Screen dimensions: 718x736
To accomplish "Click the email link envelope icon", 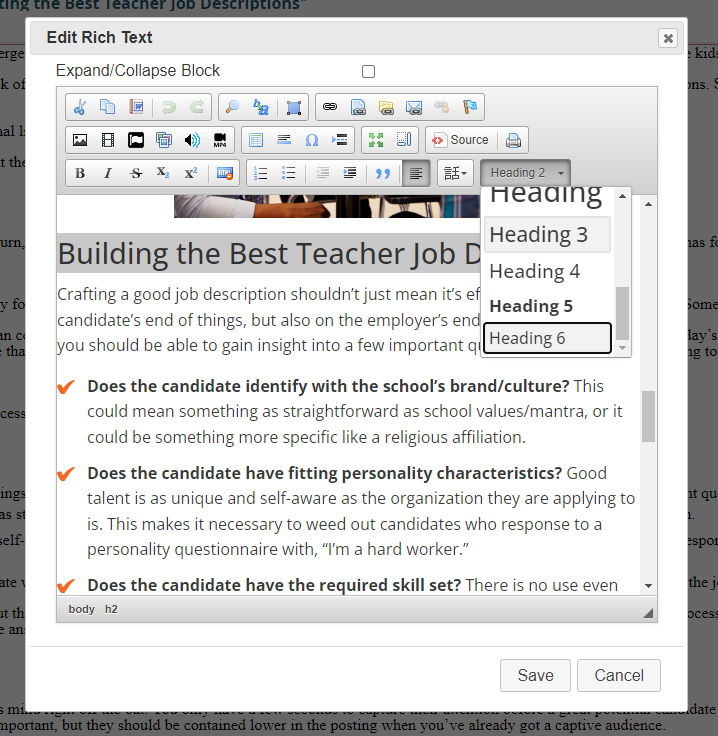I will pos(414,107).
